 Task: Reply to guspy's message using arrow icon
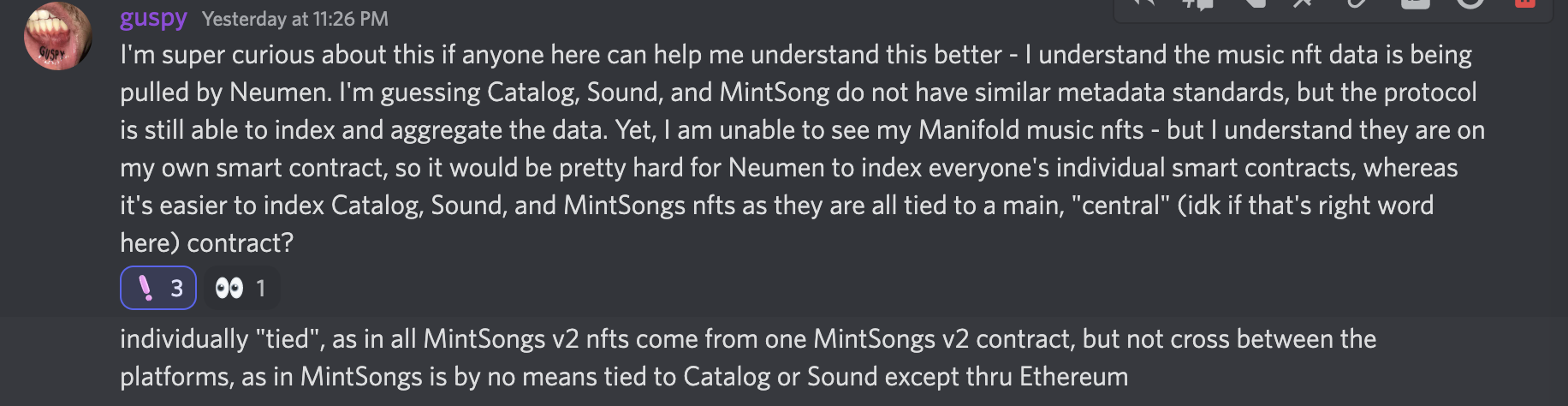click(x=1145, y=3)
